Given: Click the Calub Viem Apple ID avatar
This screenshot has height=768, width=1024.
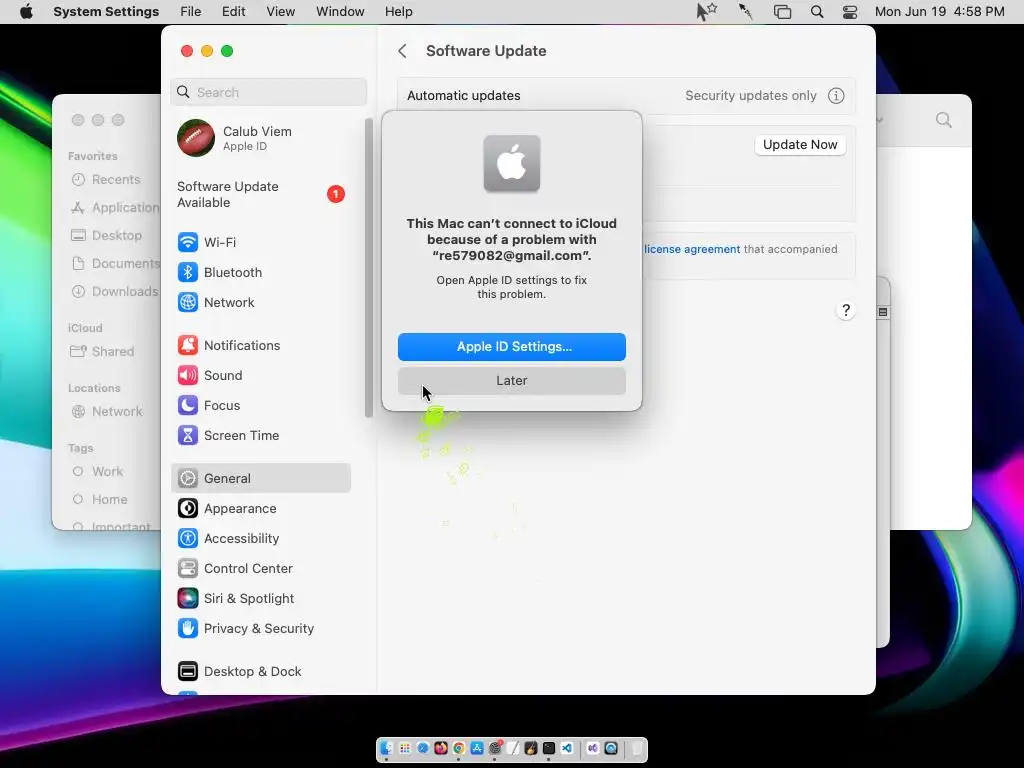Looking at the screenshot, I should coord(195,138).
